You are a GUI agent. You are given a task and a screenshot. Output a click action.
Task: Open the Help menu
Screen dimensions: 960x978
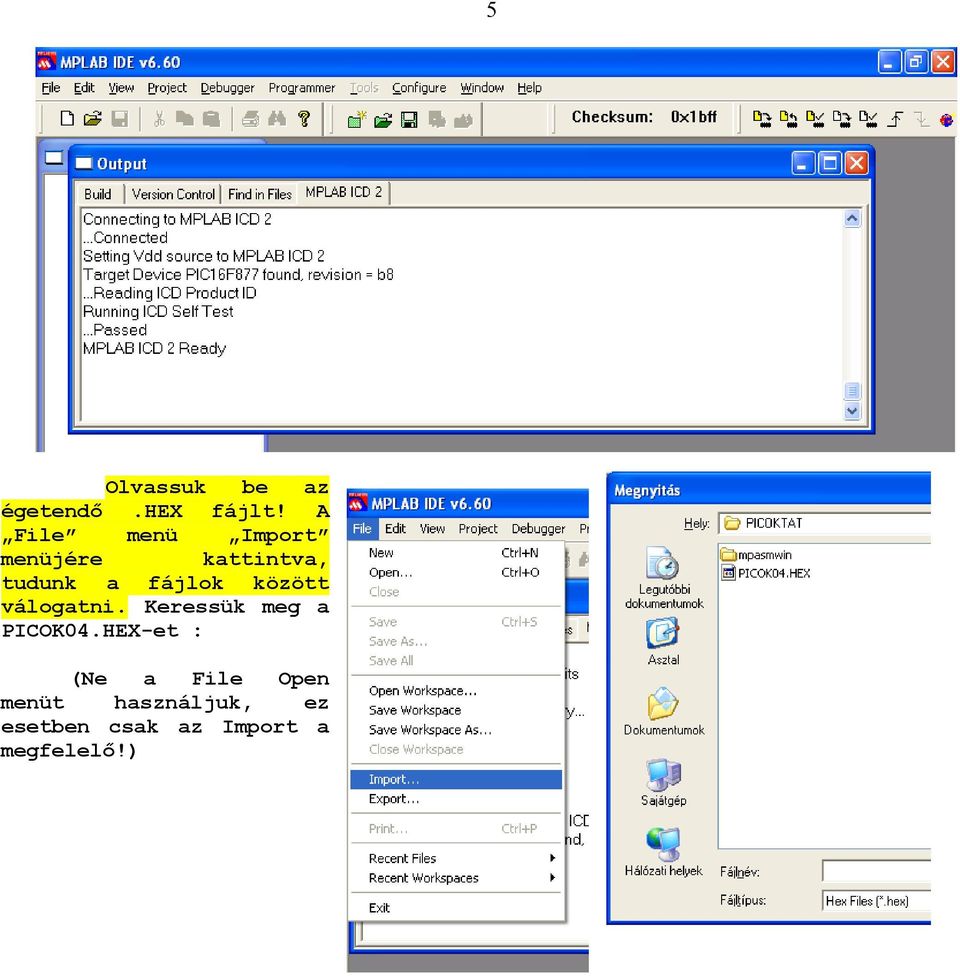pyautogui.click(x=530, y=88)
